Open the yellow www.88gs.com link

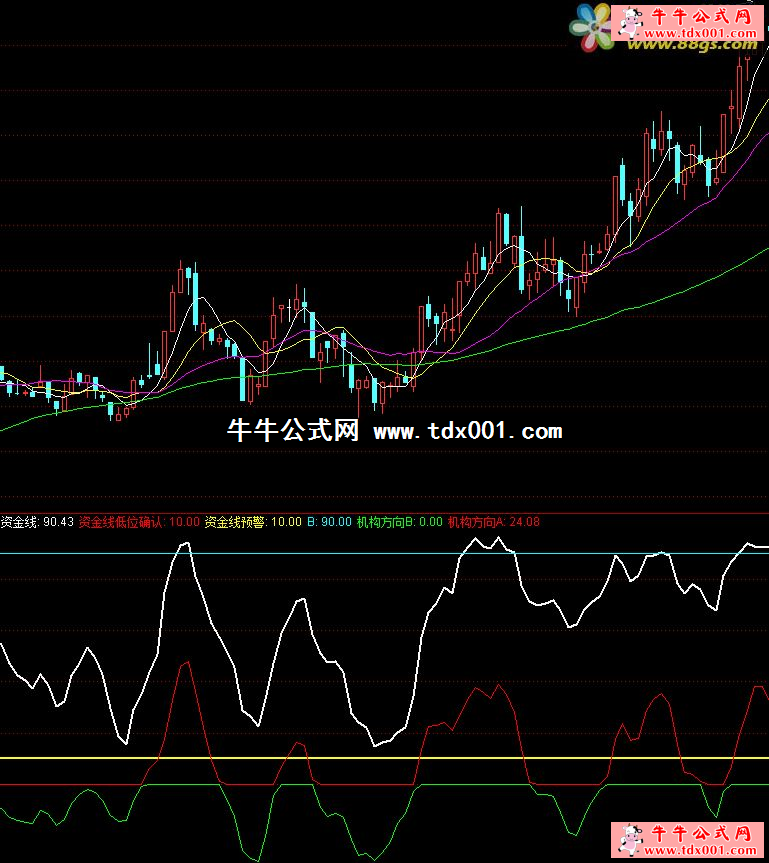coord(692,43)
